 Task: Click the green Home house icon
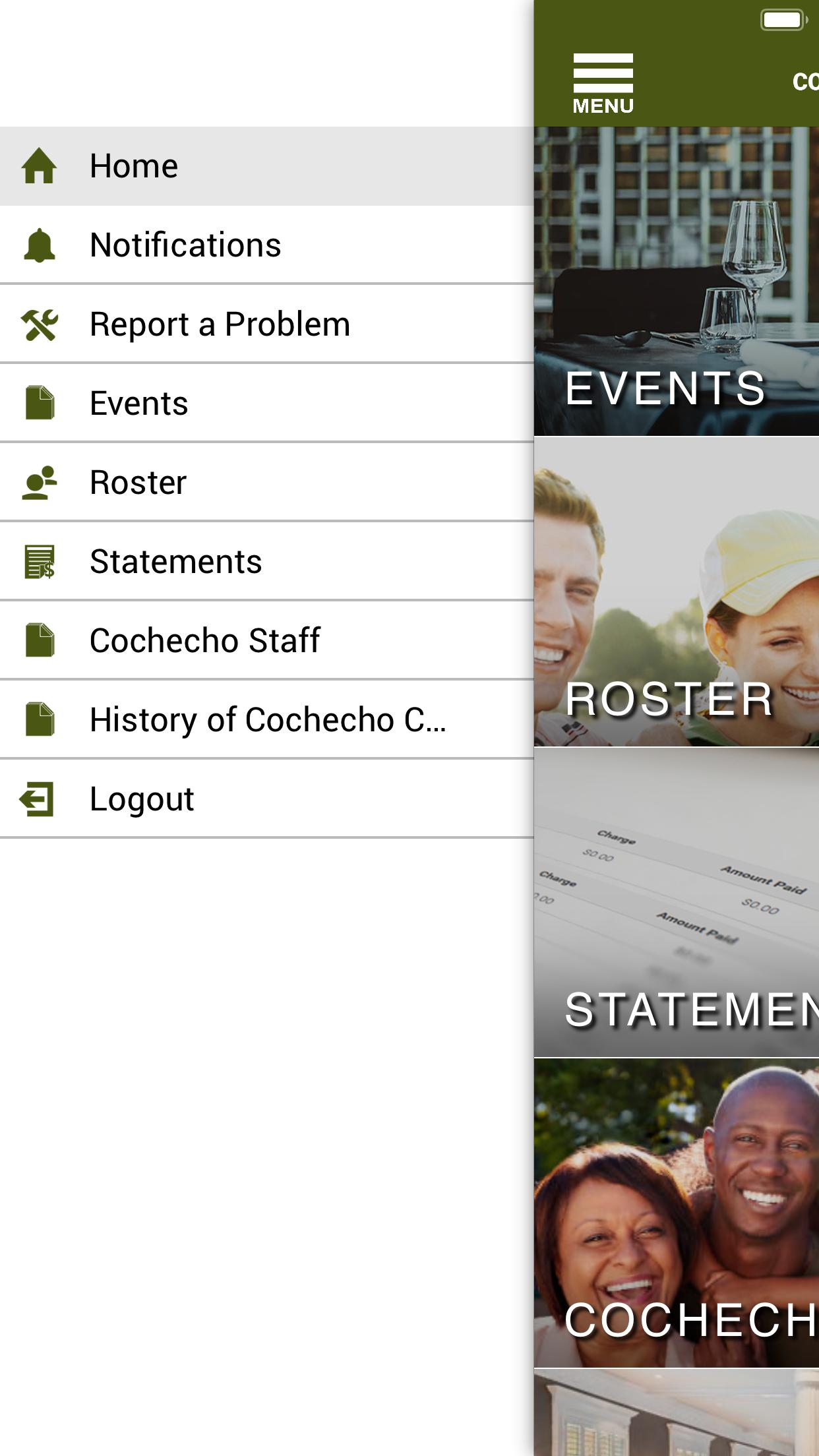(x=39, y=166)
